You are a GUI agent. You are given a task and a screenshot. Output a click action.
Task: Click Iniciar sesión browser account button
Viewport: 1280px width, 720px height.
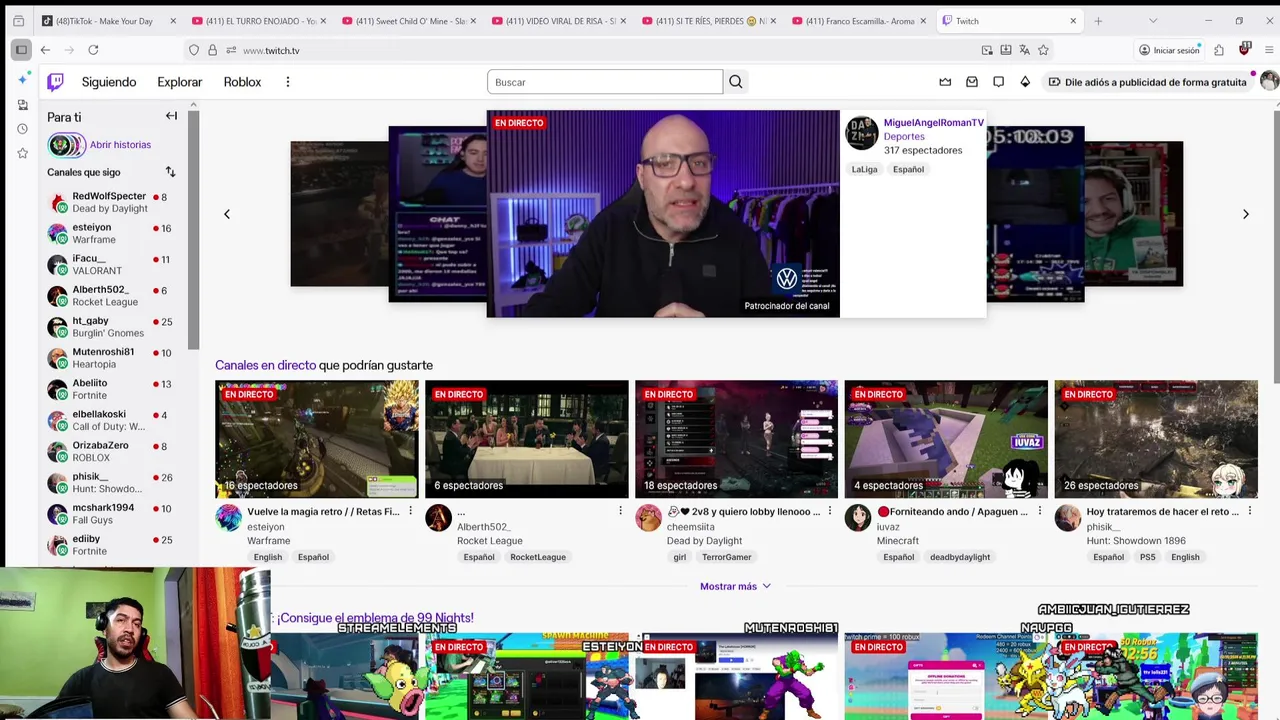(x=1169, y=50)
